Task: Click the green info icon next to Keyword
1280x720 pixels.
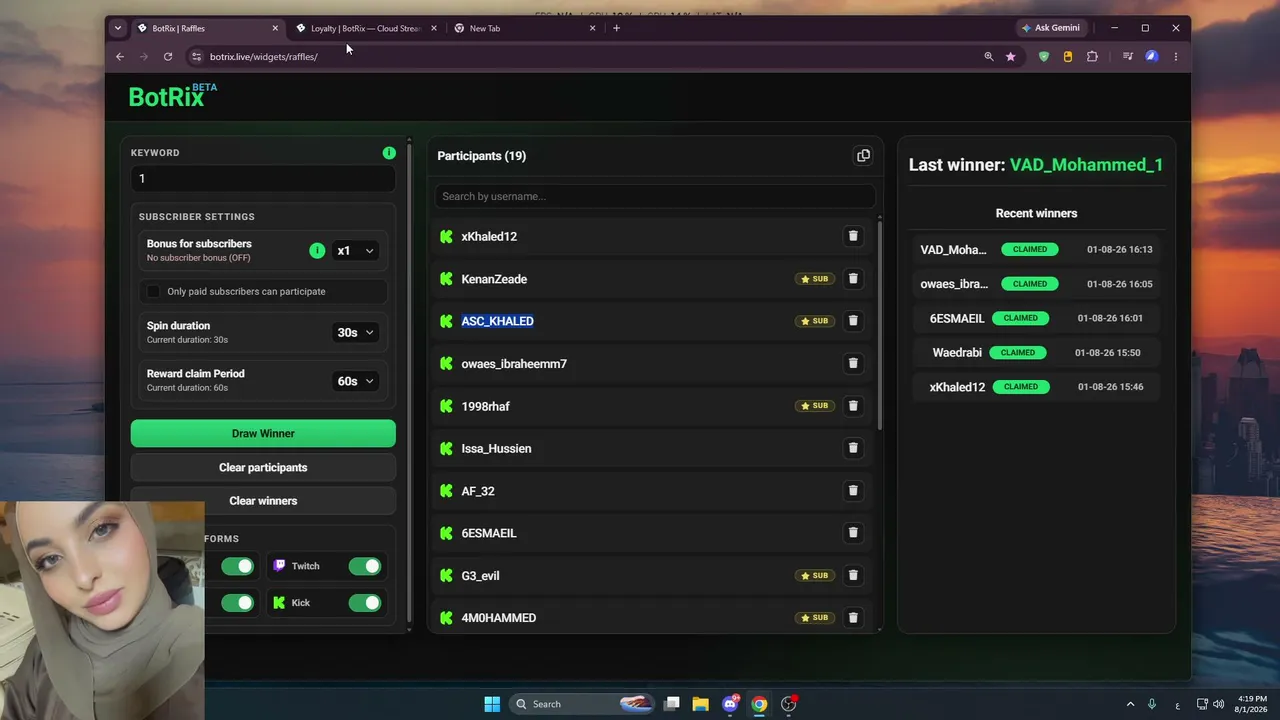Action: [x=389, y=153]
